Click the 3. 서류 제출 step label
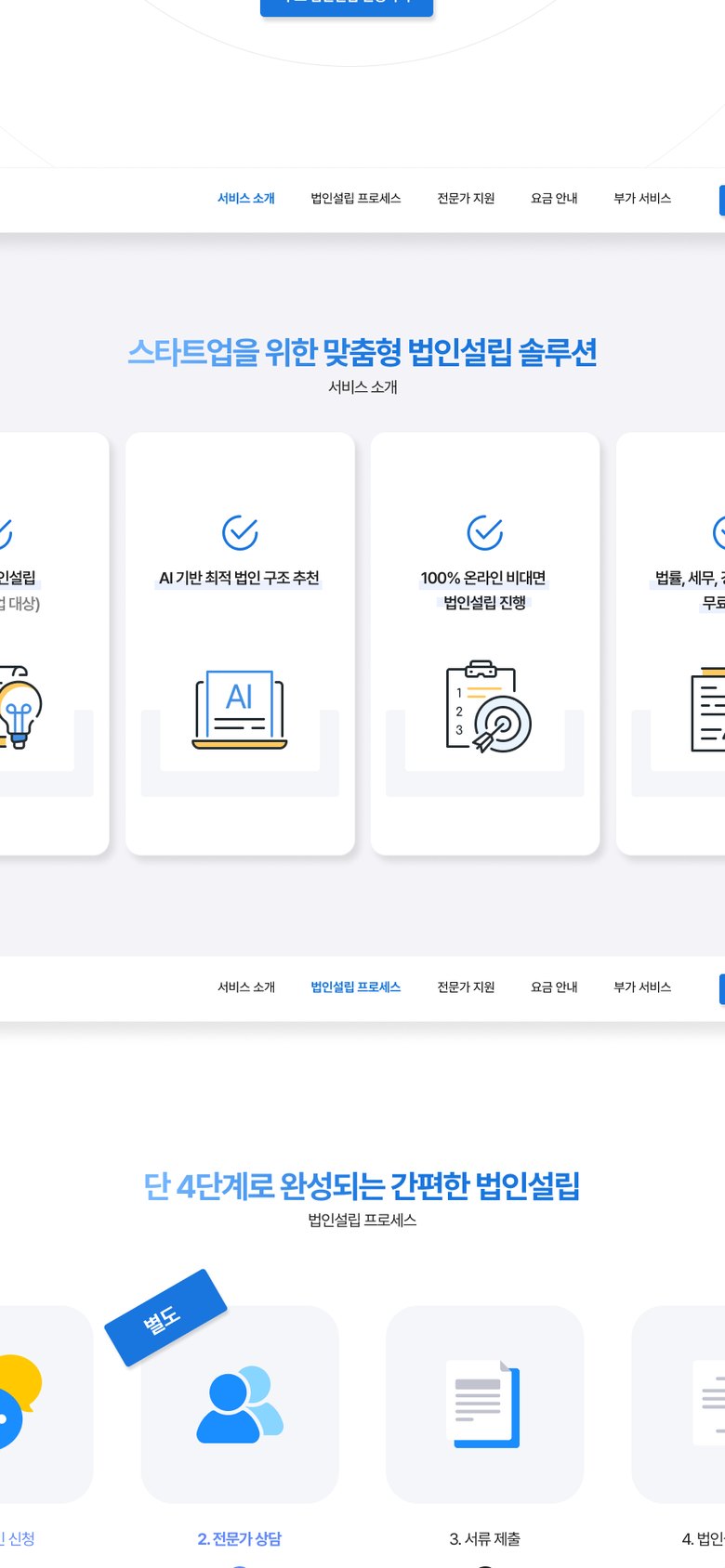 485,1539
